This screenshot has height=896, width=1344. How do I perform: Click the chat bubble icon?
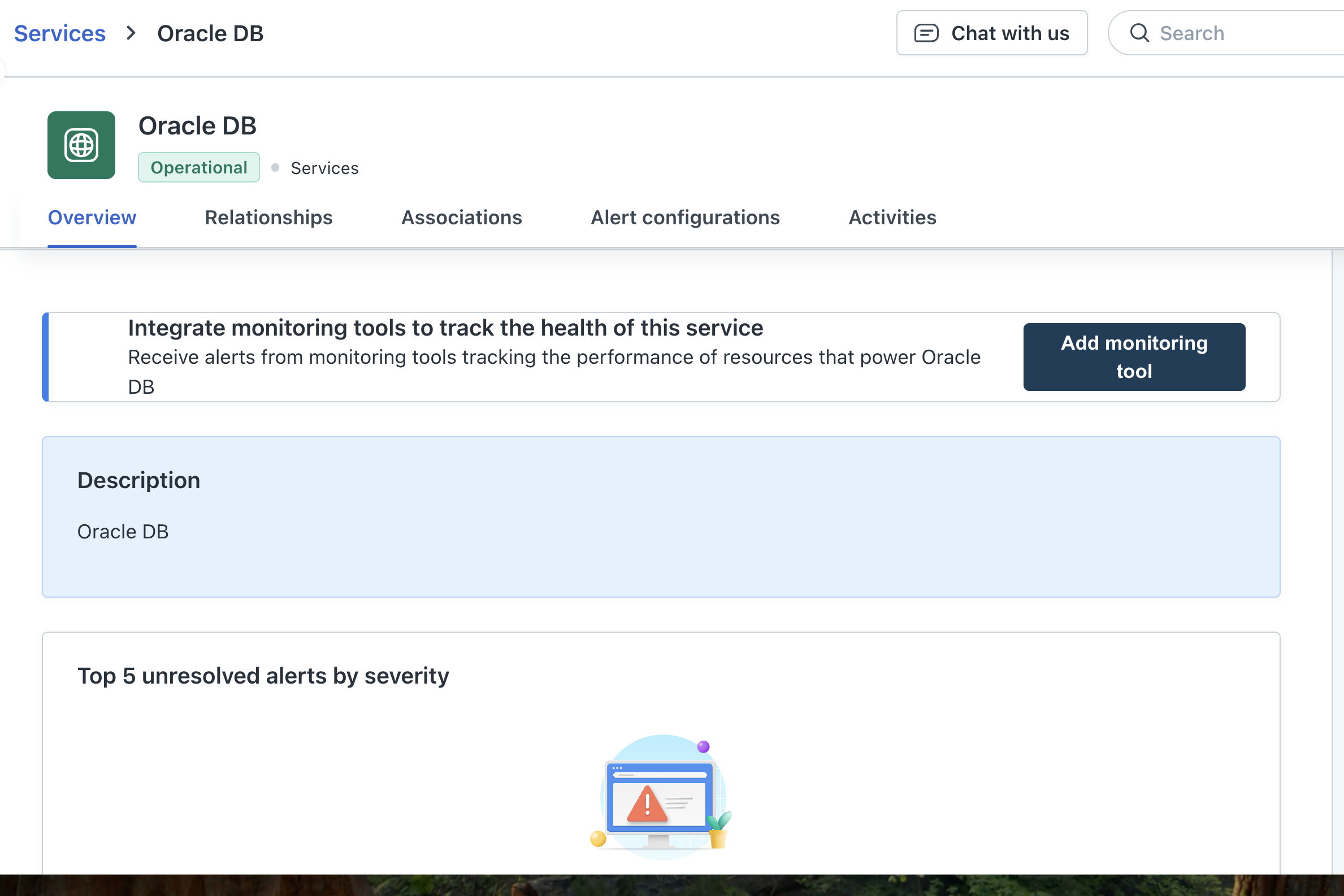(x=926, y=33)
